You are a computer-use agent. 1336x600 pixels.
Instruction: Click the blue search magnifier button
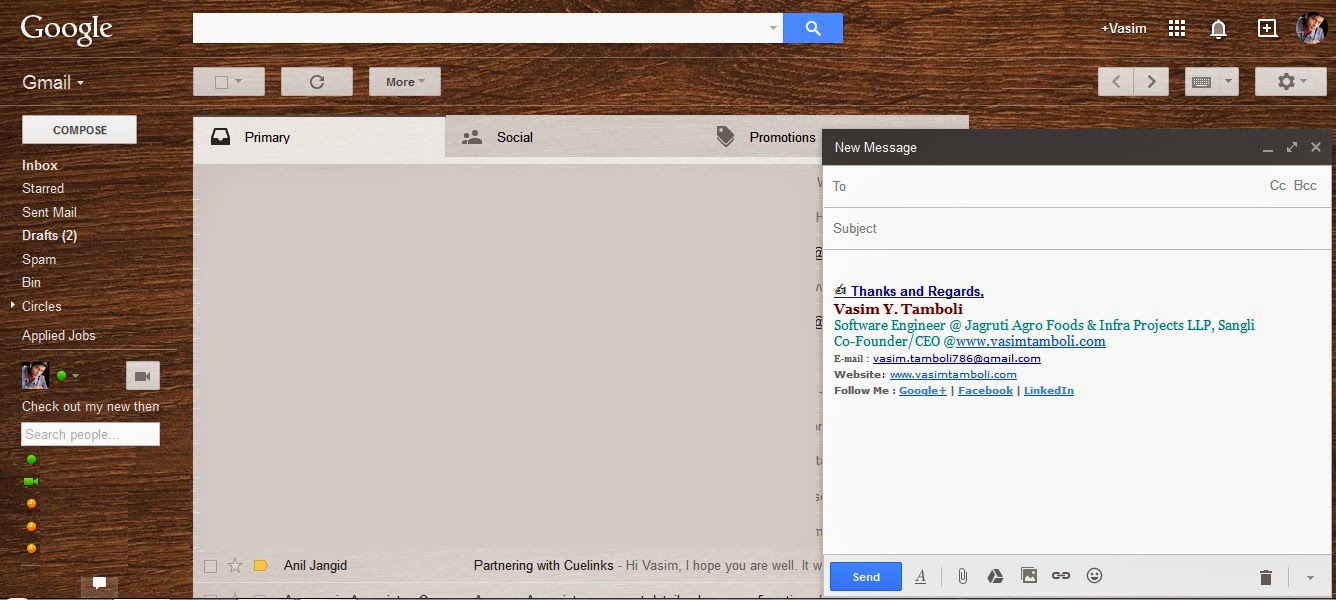(x=813, y=28)
